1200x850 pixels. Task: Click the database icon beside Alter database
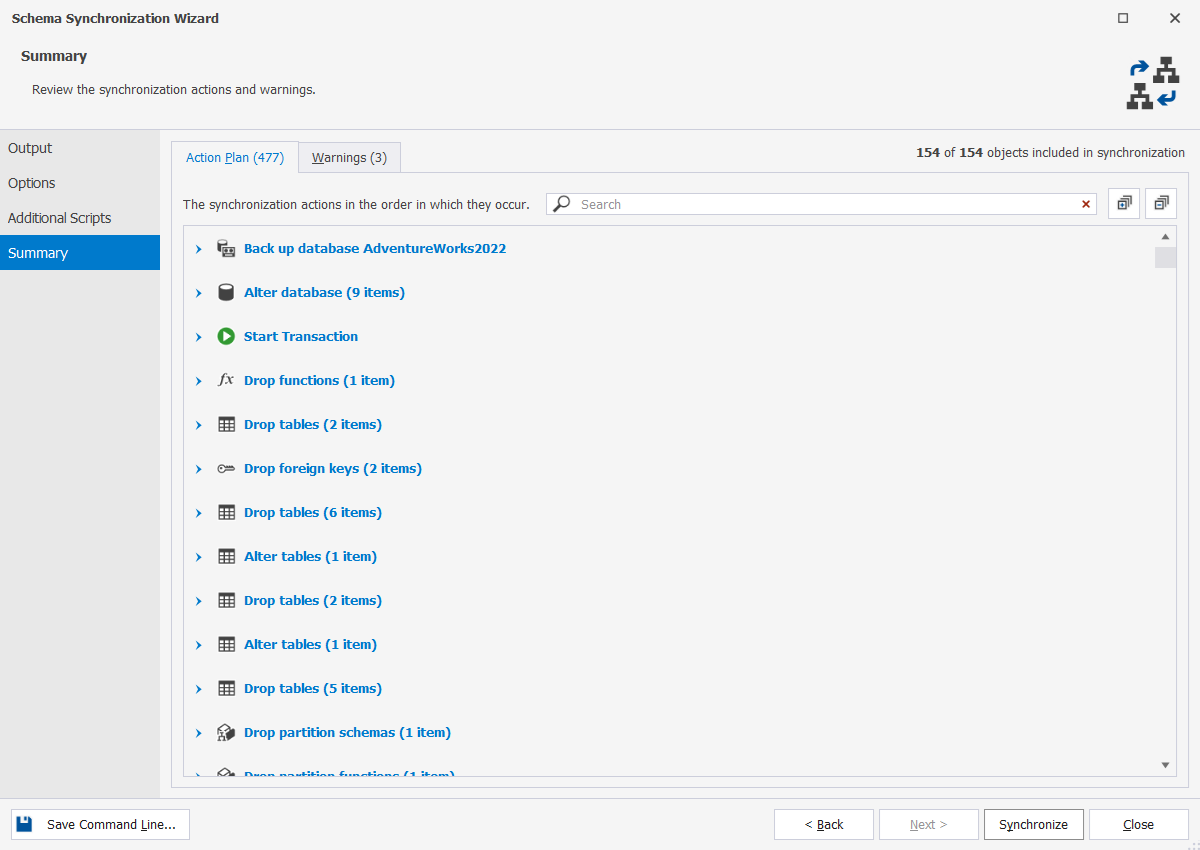(226, 292)
